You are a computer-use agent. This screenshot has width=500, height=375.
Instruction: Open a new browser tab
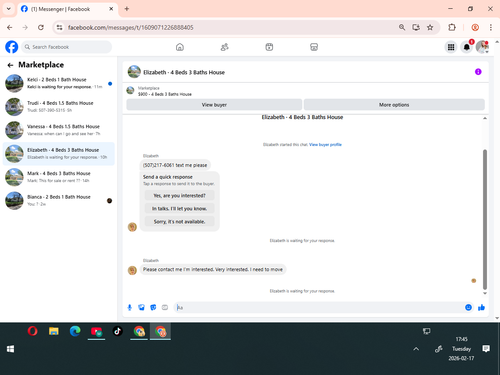pos(127,9)
